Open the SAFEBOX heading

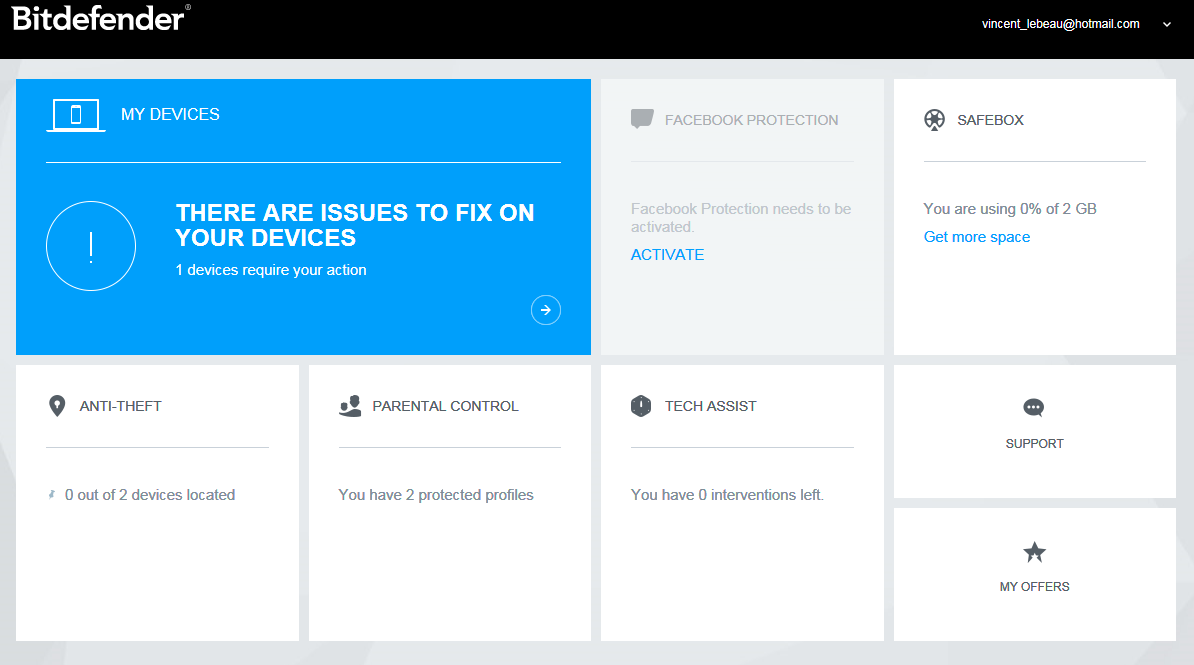point(990,120)
